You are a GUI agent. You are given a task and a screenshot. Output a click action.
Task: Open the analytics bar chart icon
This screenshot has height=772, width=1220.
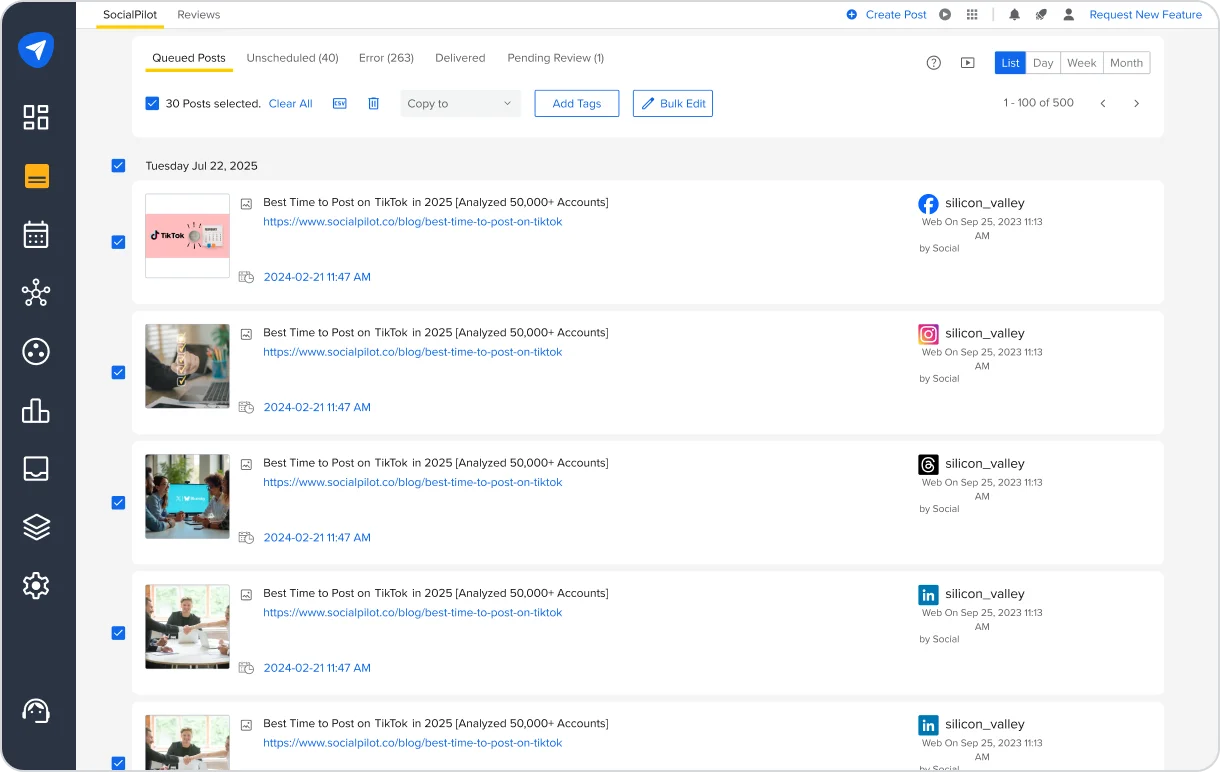coord(36,411)
